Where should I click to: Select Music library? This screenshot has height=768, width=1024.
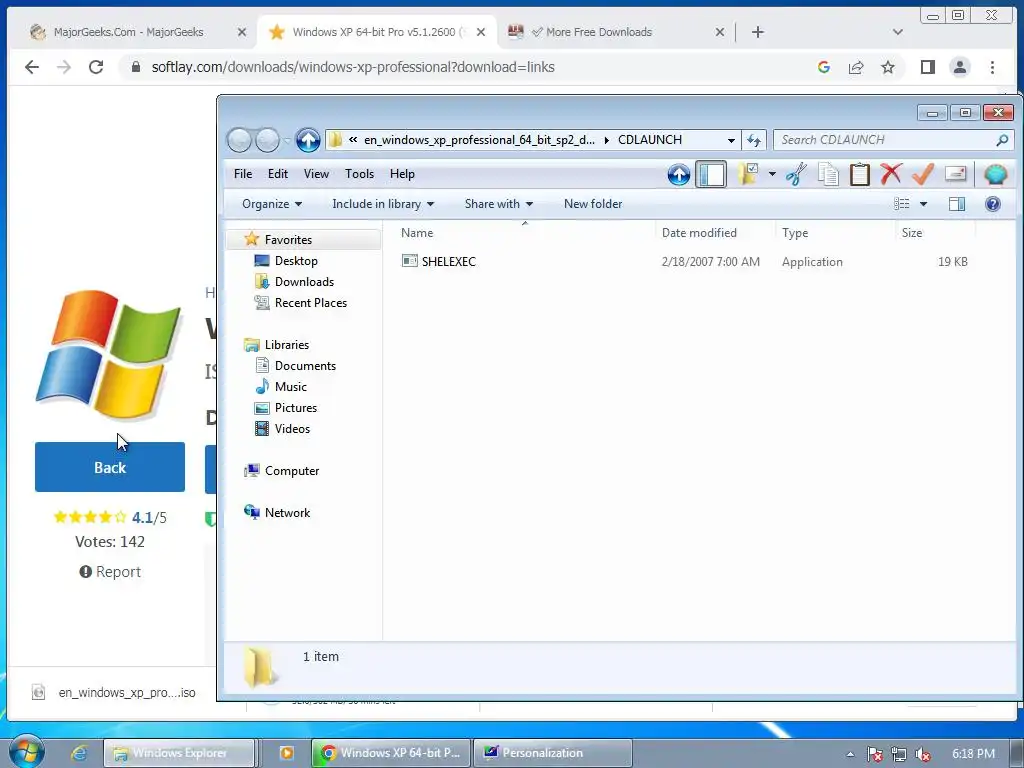coord(291,387)
